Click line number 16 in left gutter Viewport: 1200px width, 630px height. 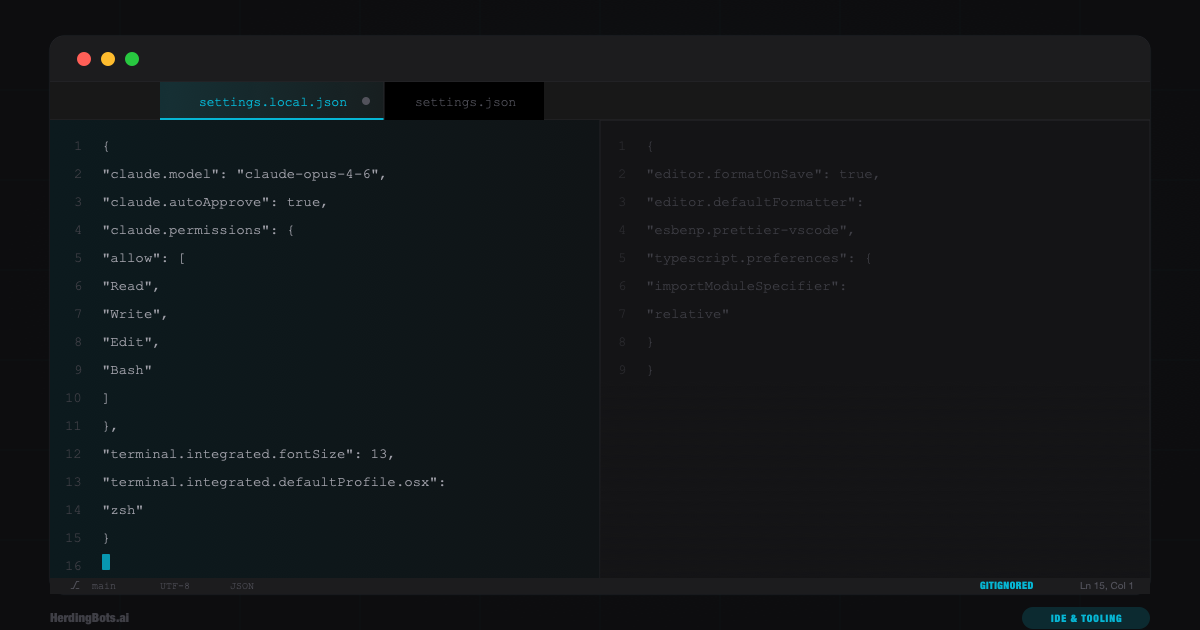[x=73, y=566]
